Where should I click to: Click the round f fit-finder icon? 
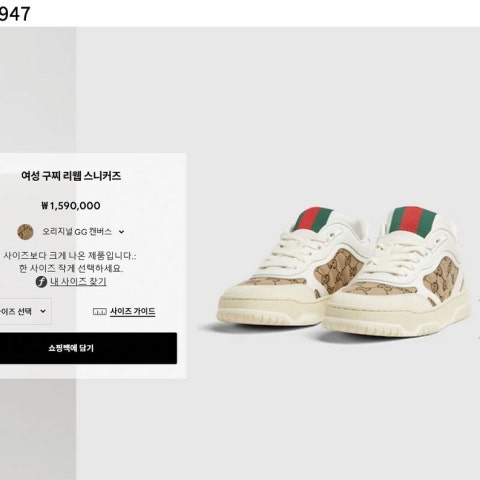tap(41, 282)
